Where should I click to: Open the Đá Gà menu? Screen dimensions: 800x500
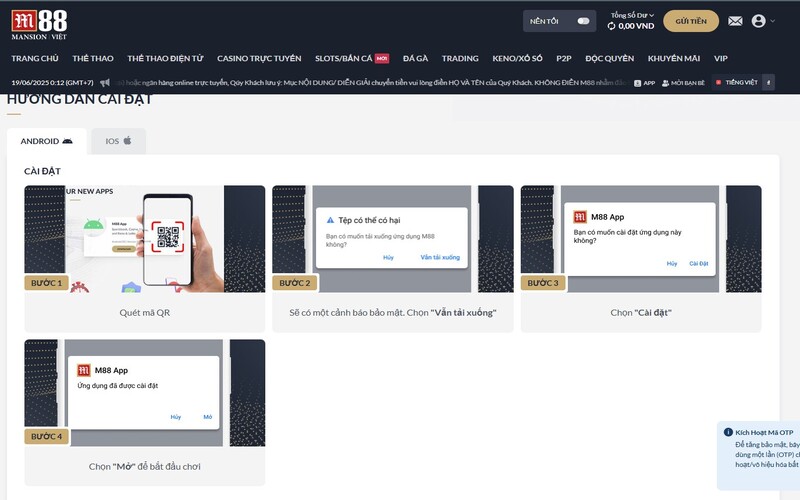click(x=415, y=58)
